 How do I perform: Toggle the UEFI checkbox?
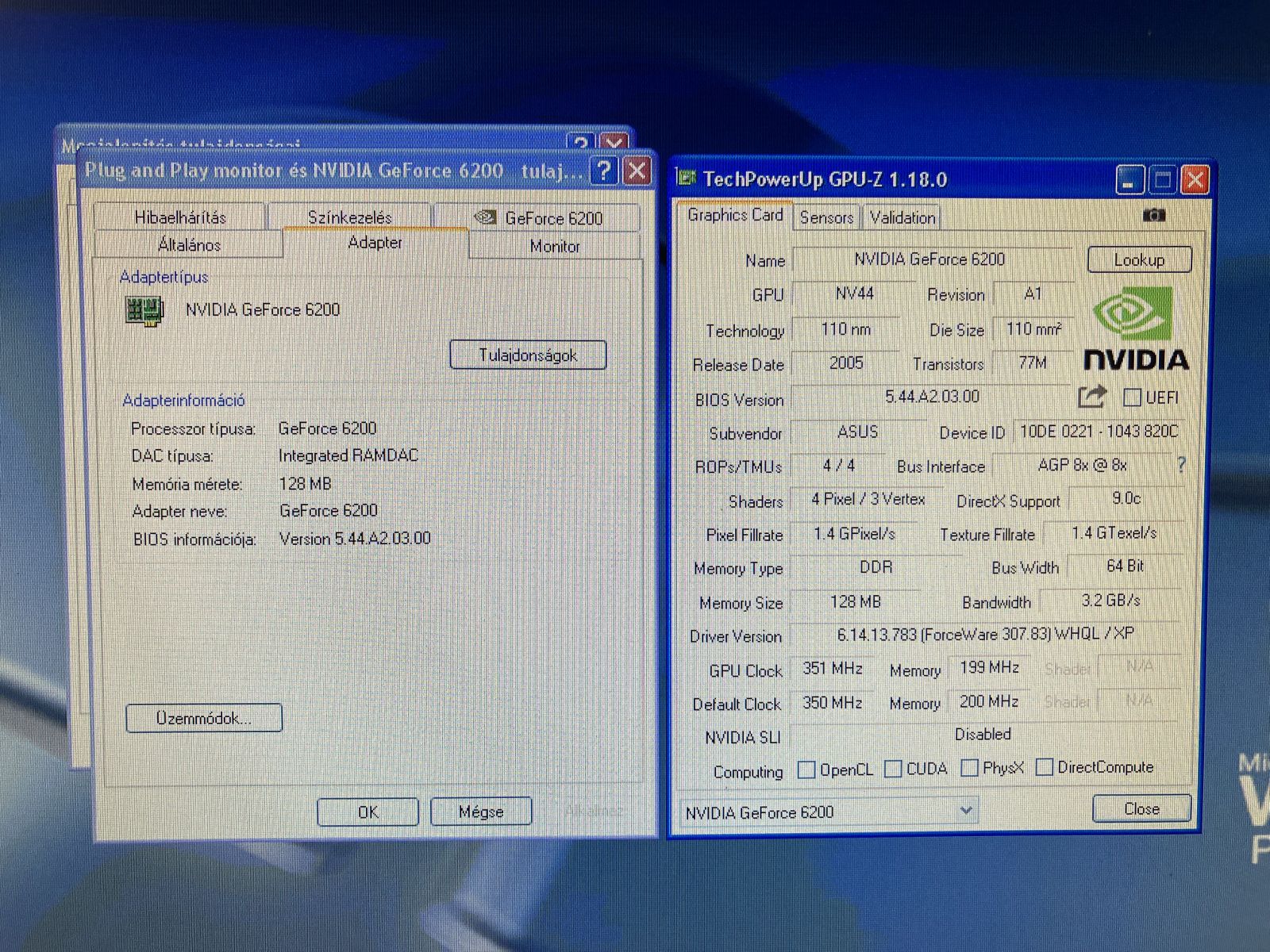[1133, 397]
